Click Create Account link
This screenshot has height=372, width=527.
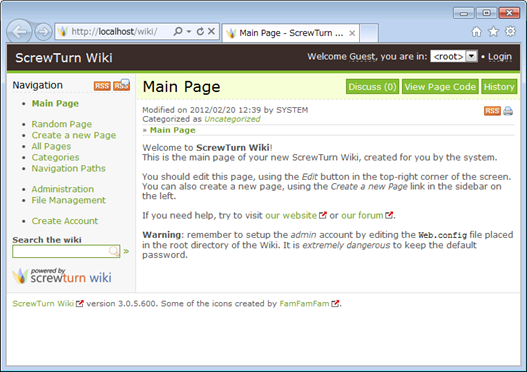click(x=65, y=221)
